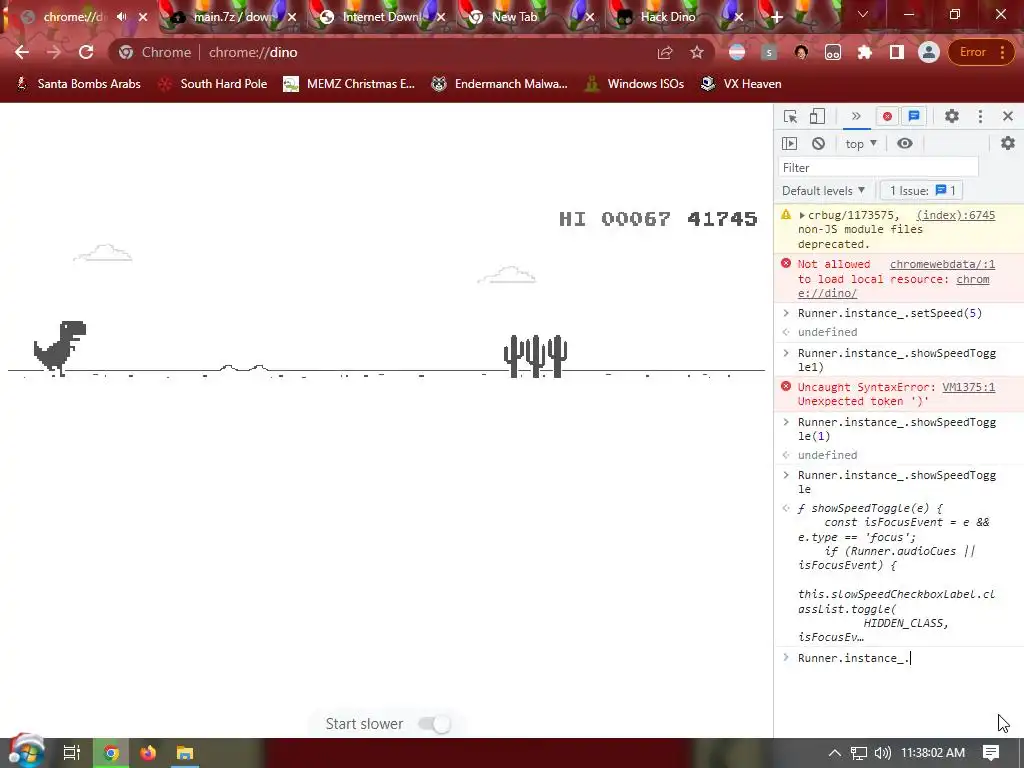Image resolution: width=1024 pixels, height=768 pixels.
Task: Click the eyes face extension icon
Action: pyautogui.click(x=833, y=52)
